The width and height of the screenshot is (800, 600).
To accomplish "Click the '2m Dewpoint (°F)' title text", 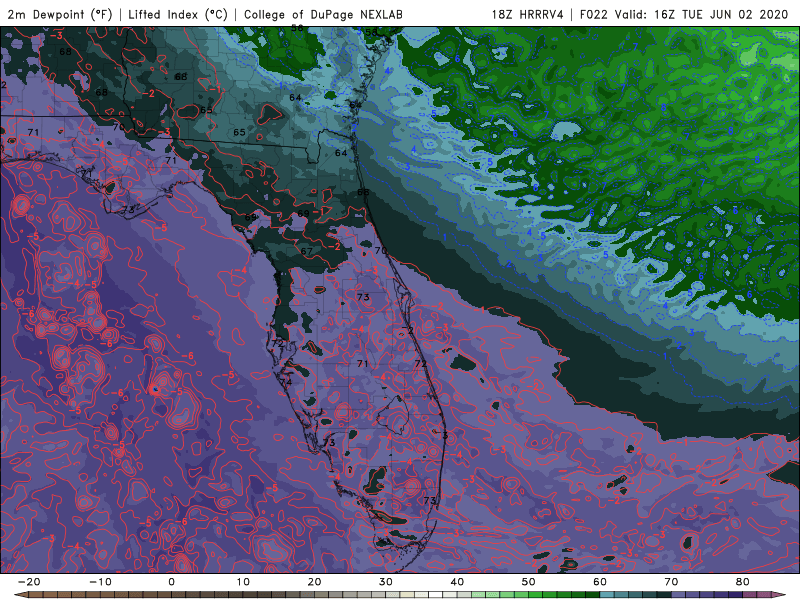I will coord(60,14).
